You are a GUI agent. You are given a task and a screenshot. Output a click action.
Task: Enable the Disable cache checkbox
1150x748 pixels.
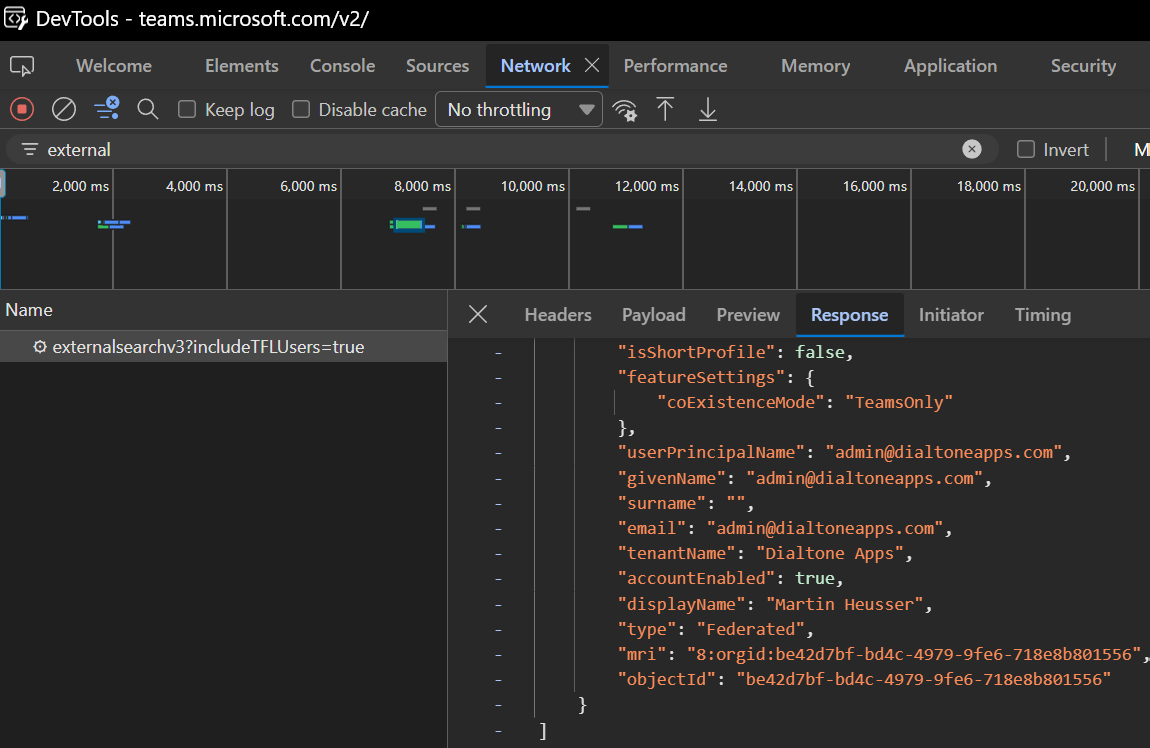click(301, 109)
